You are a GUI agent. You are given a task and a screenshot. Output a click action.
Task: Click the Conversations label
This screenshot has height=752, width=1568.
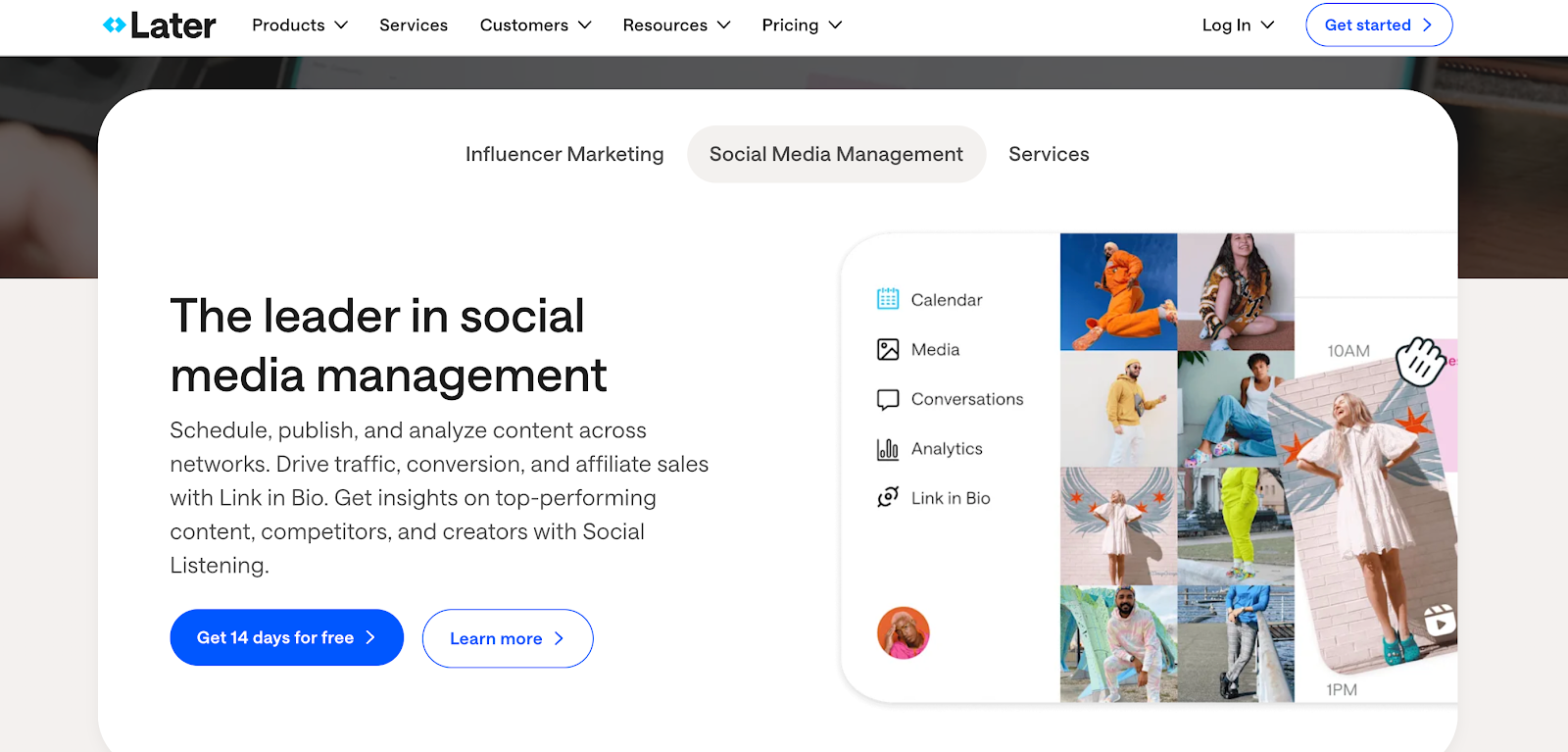tap(967, 399)
